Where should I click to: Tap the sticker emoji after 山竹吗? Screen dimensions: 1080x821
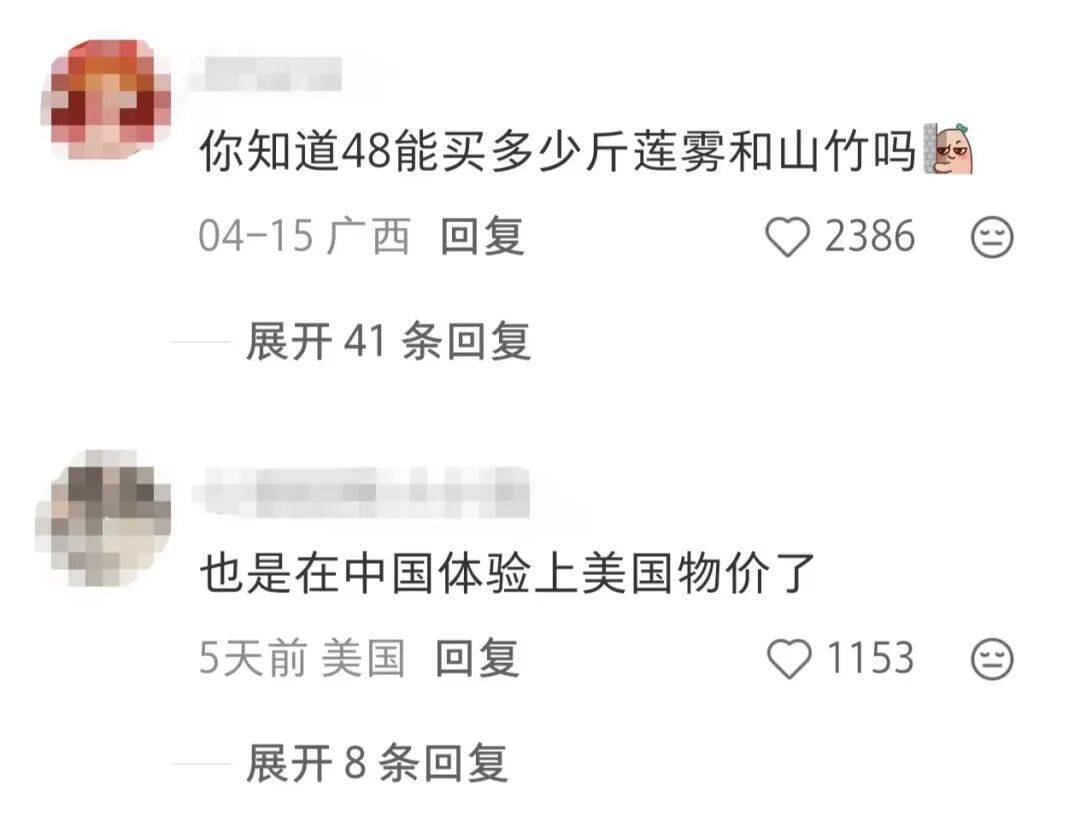click(947, 148)
